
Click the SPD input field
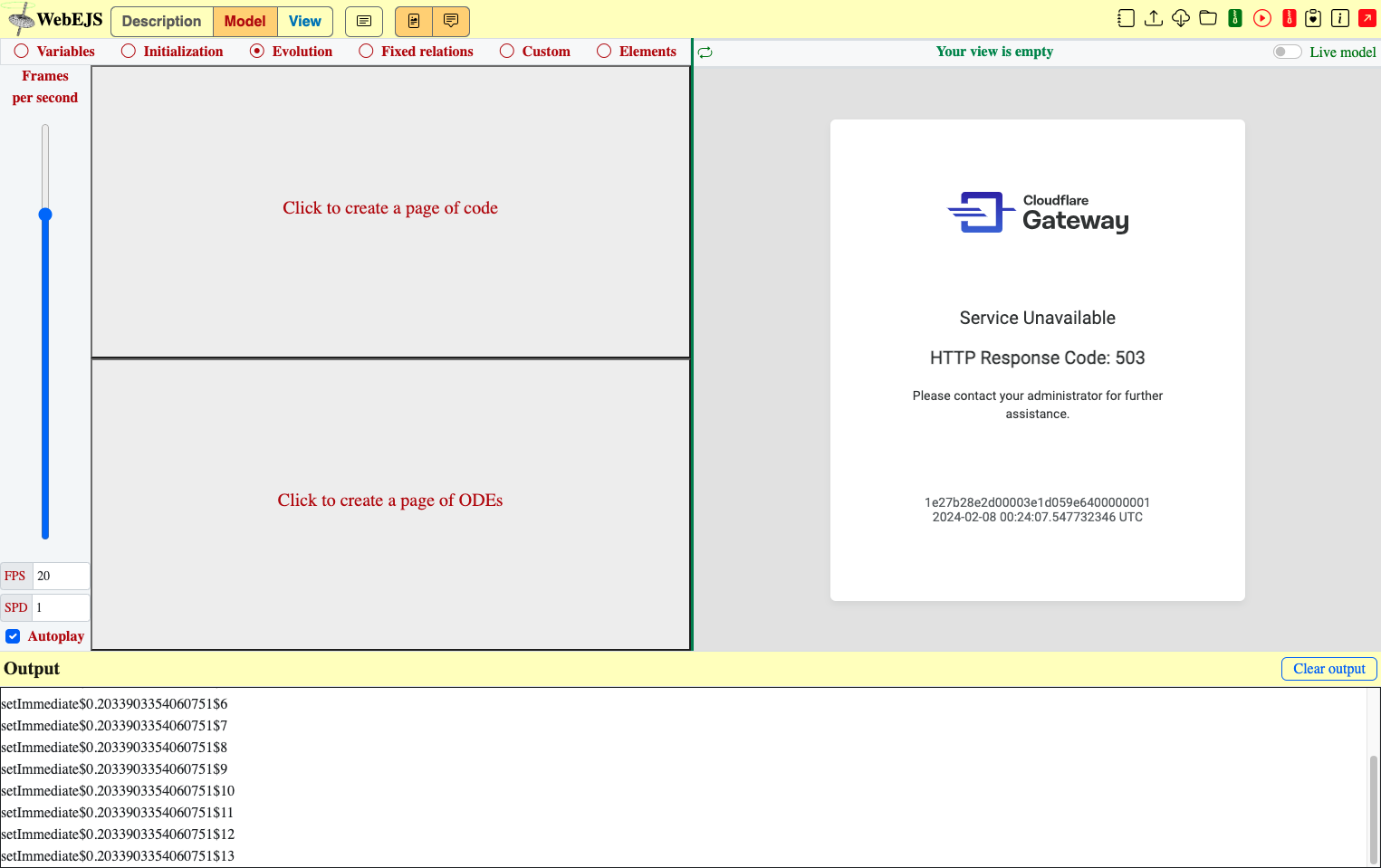[61, 607]
